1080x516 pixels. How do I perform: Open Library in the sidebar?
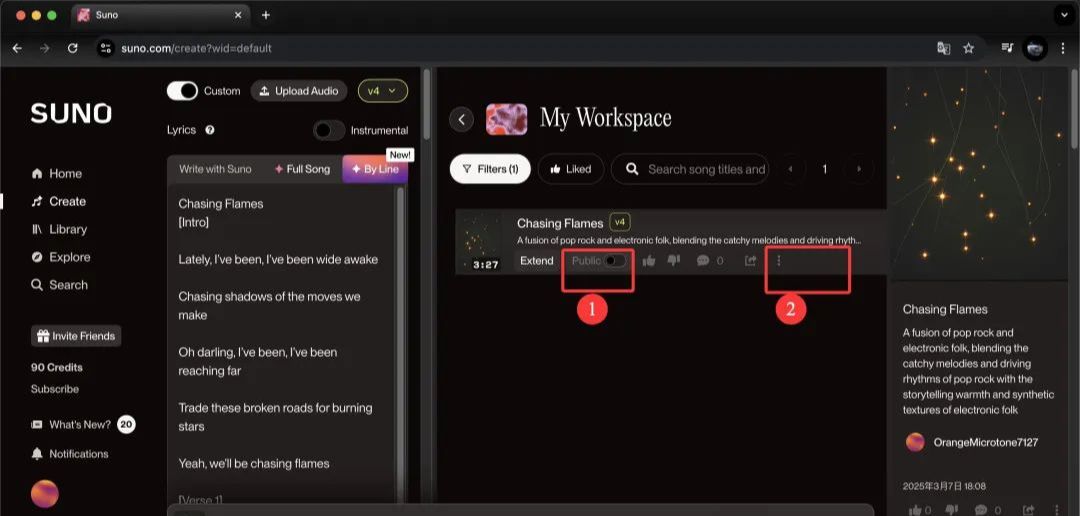tap(68, 229)
